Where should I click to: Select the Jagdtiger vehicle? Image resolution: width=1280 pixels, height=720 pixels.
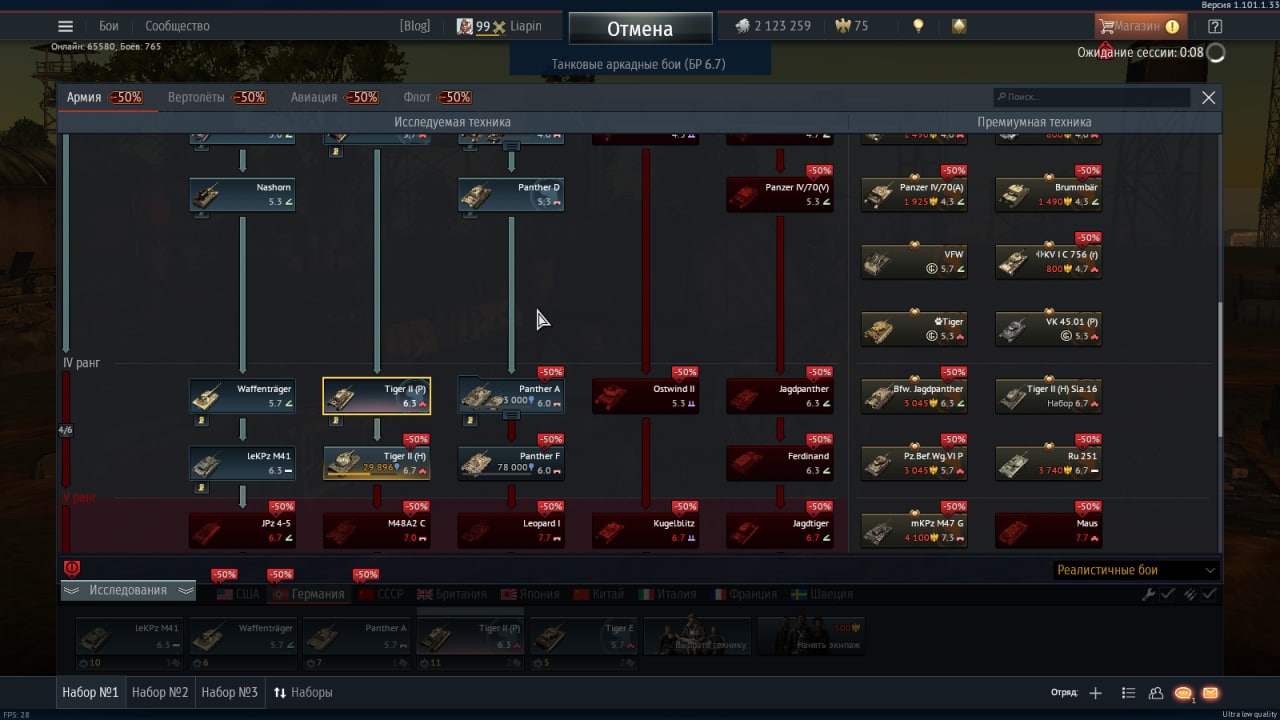click(x=779, y=530)
